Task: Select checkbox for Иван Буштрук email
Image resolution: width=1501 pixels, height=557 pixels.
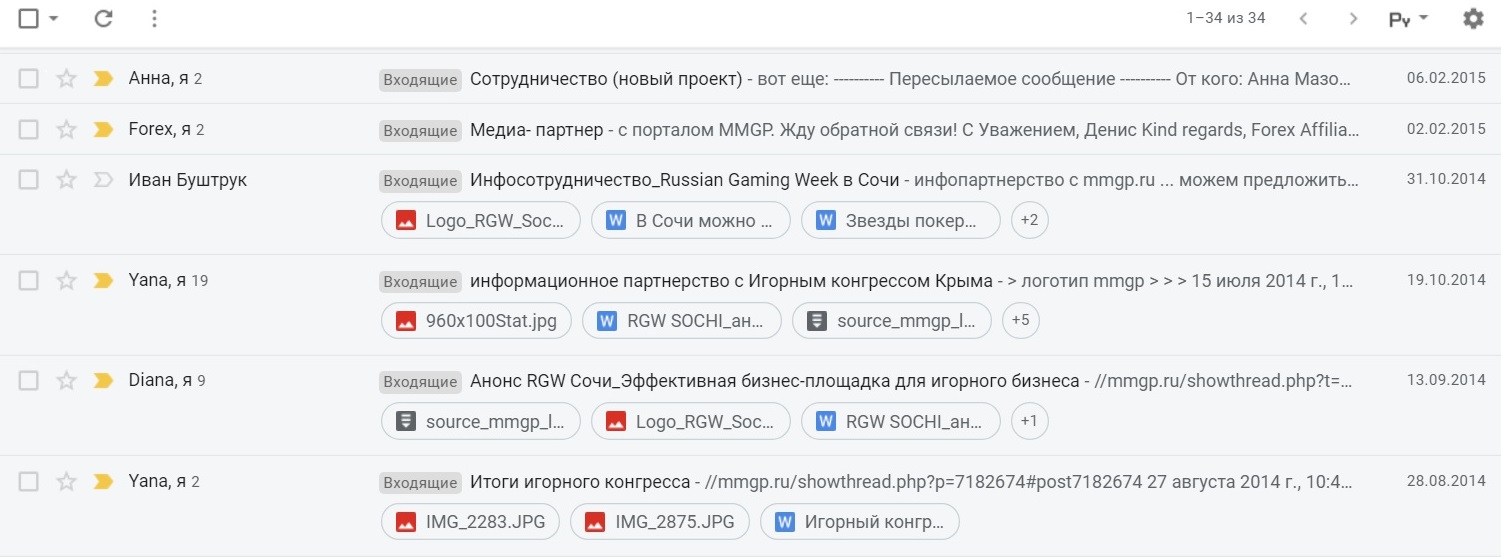Action: point(28,180)
